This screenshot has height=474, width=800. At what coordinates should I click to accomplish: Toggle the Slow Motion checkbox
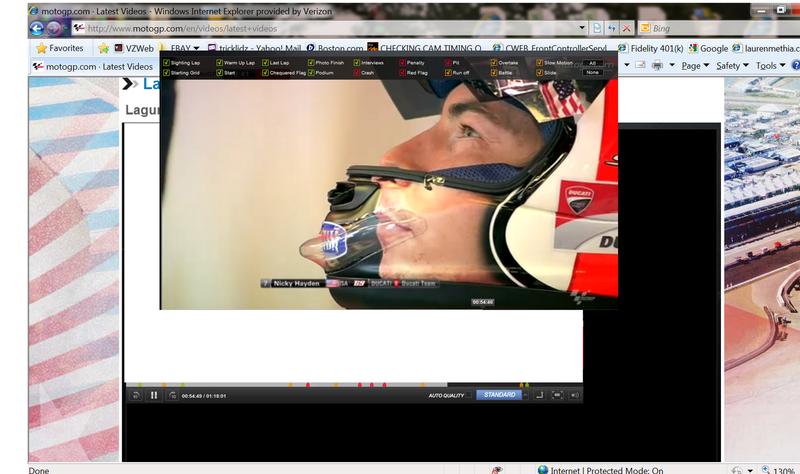click(540, 63)
